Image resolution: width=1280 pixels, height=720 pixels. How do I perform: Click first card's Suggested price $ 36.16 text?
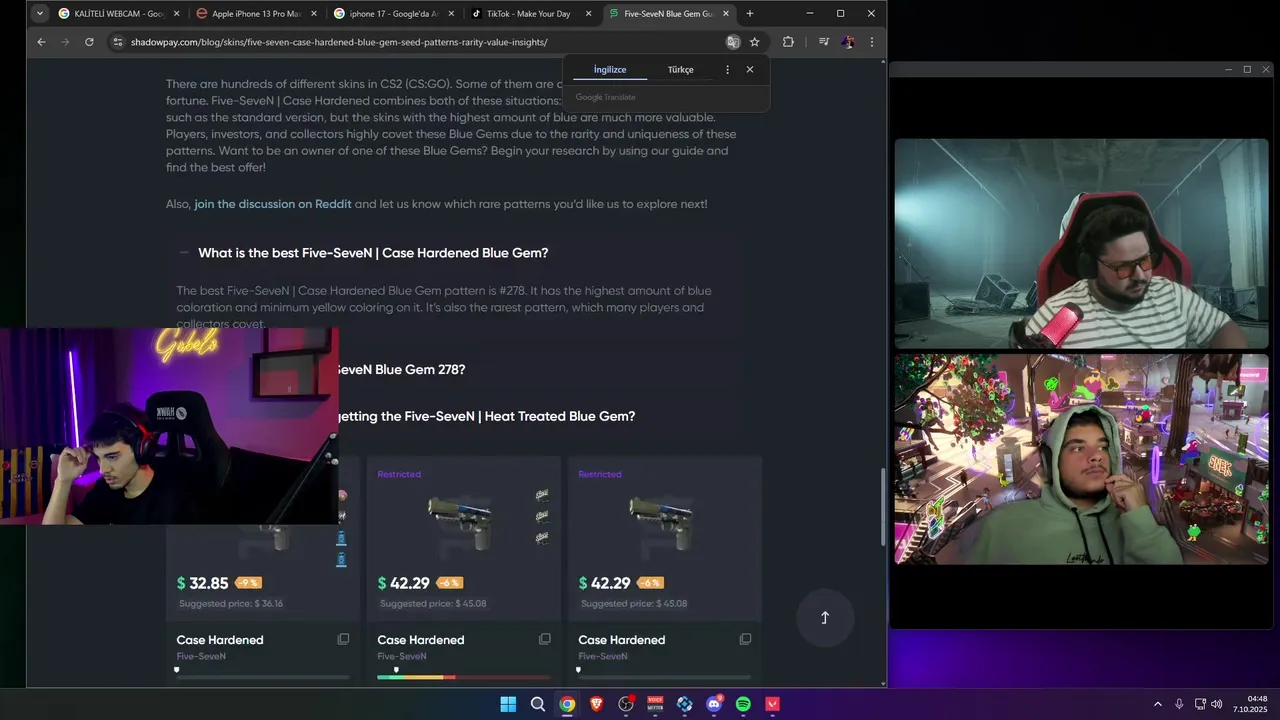coord(231,604)
